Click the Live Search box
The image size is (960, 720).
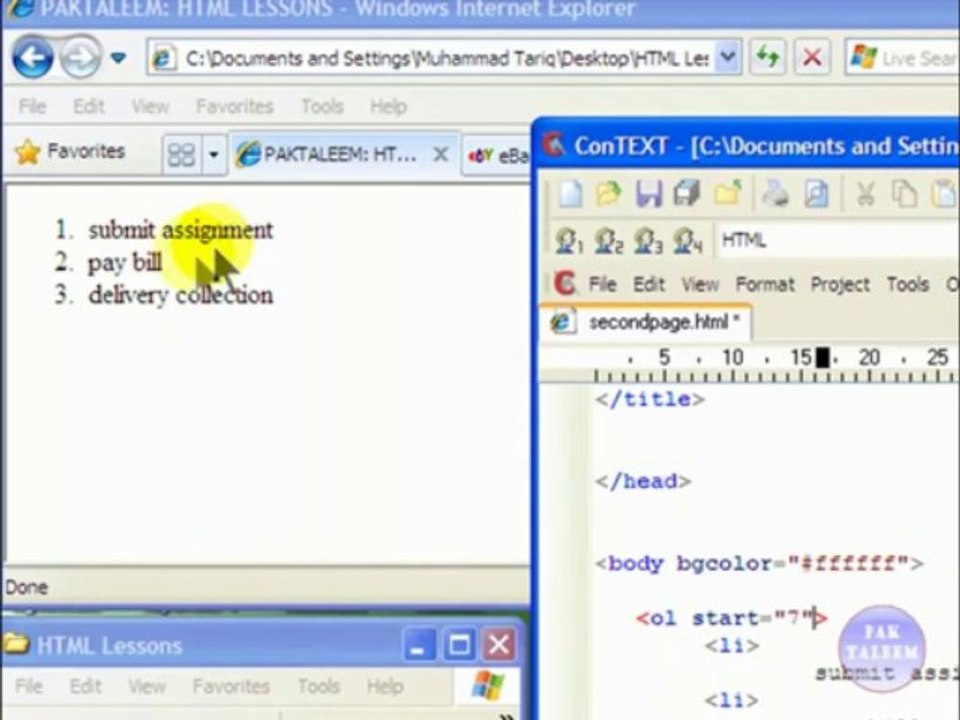click(902, 58)
